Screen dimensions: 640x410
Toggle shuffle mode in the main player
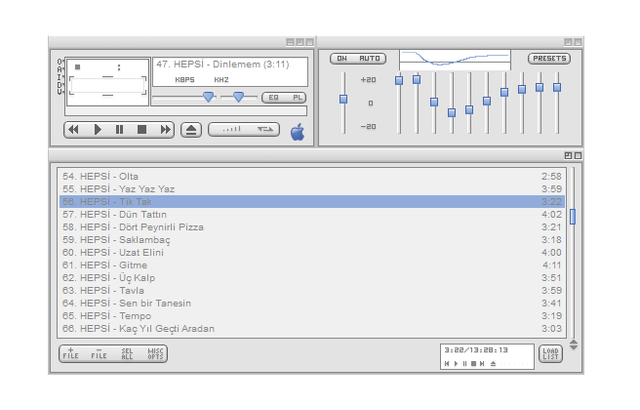coord(231,130)
